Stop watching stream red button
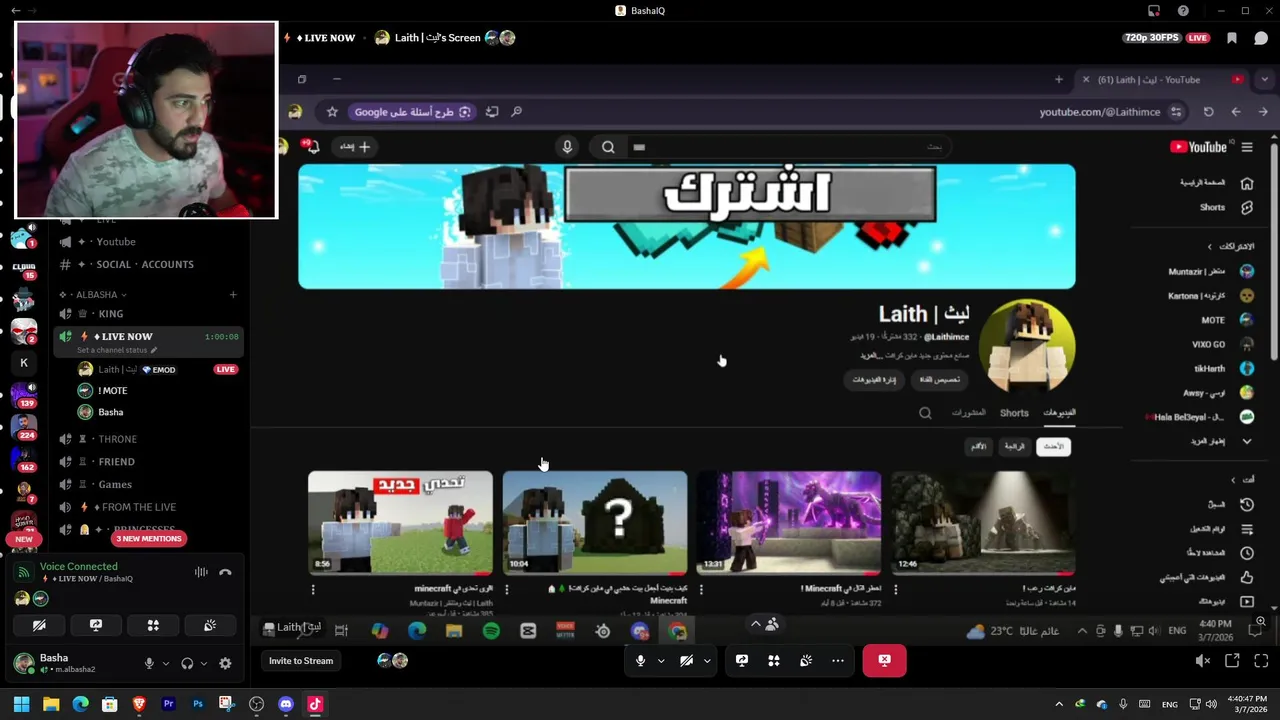1280x720 pixels. pyautogui.click(x=884, y=660)
